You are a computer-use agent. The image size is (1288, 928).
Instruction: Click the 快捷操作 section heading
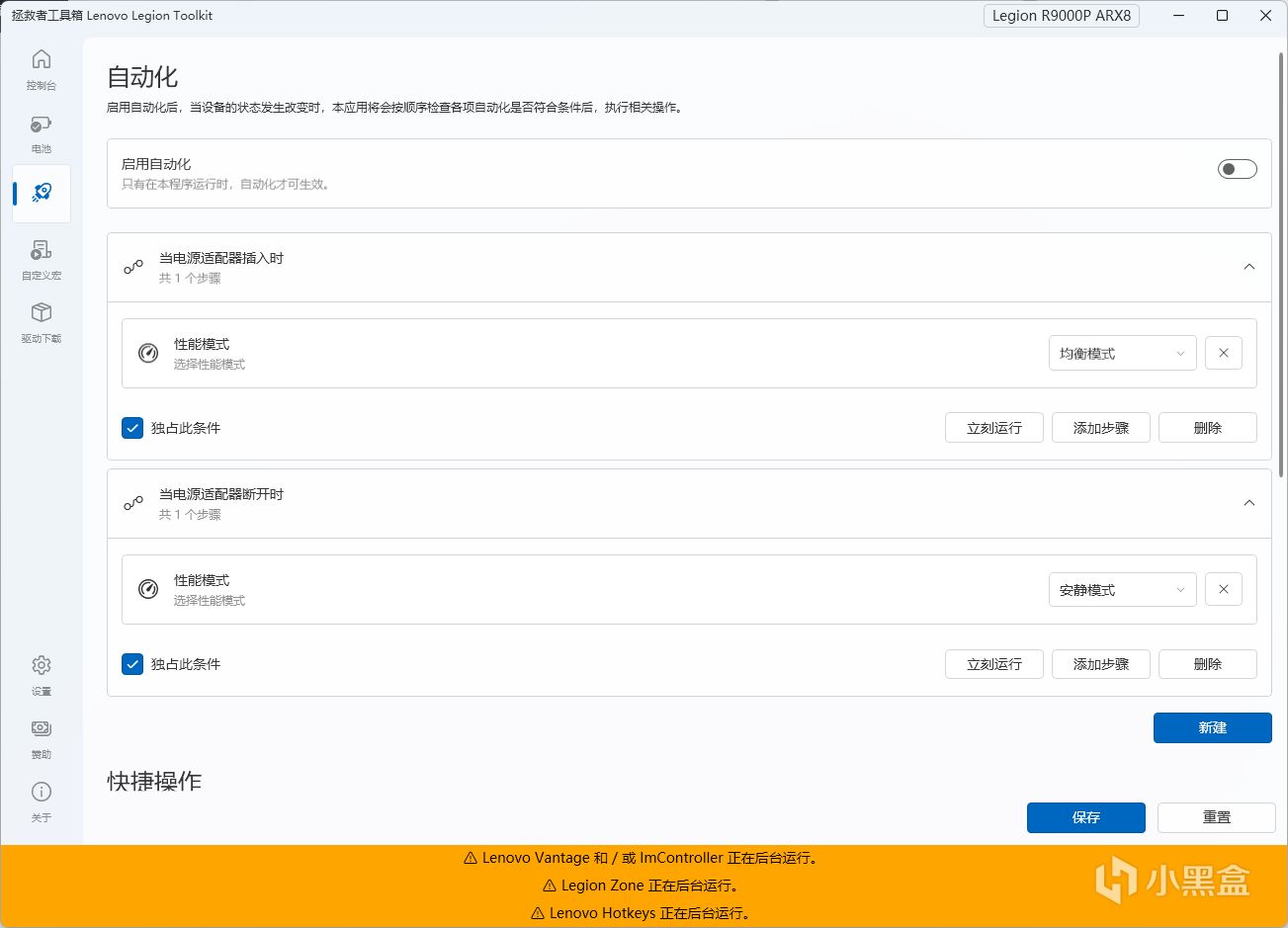154,781
